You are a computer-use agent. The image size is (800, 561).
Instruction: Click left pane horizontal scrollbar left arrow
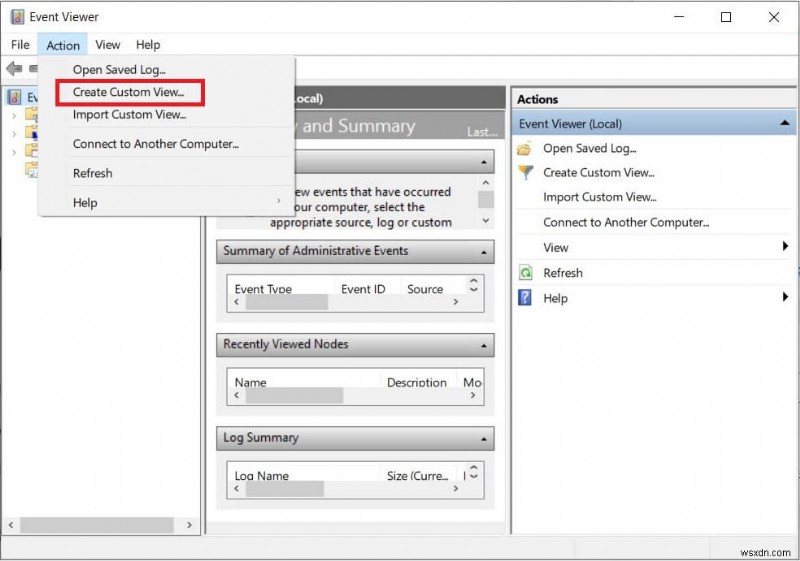coord(11,525)
